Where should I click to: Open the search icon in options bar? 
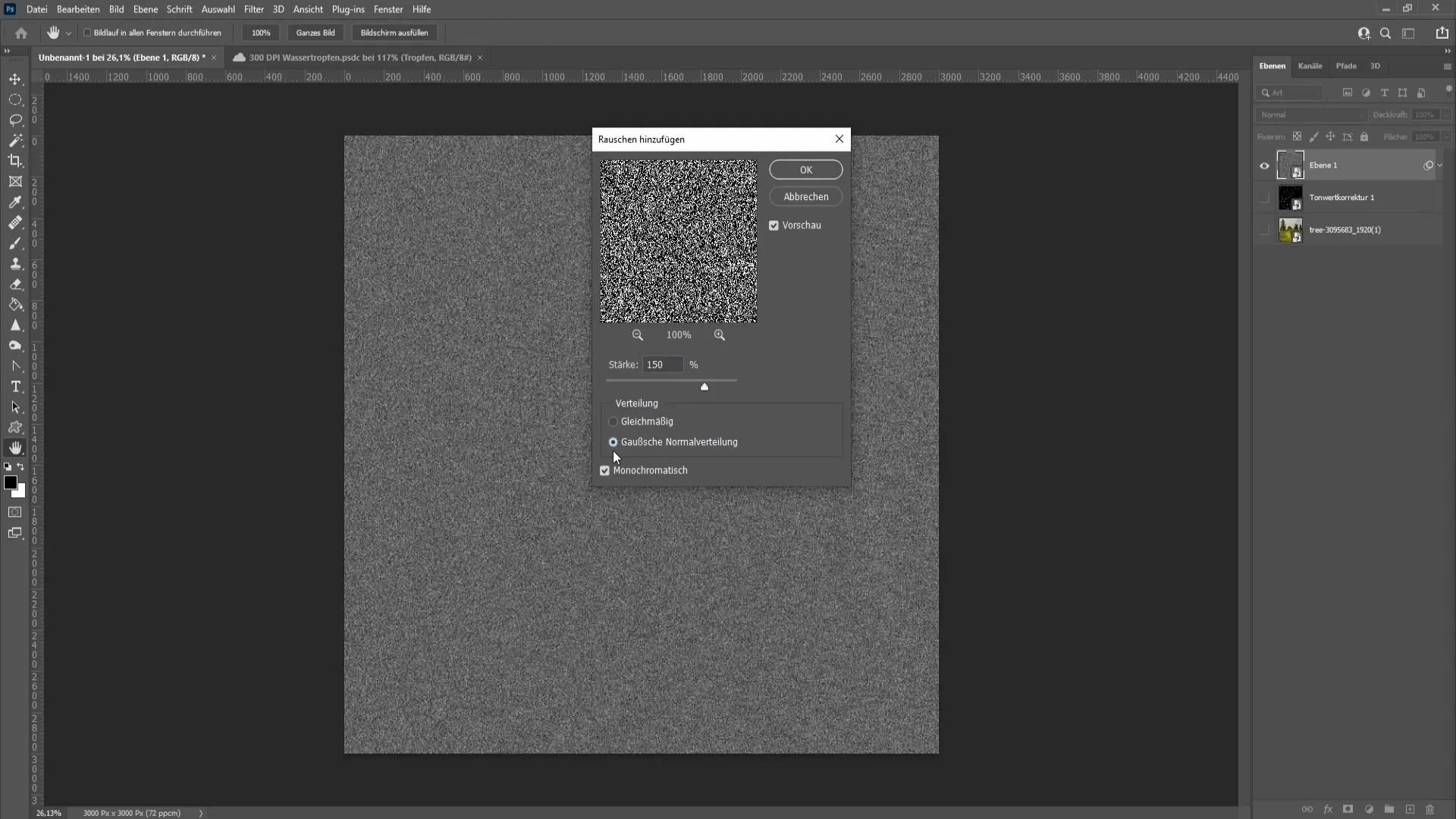[x=1385, y=33]
